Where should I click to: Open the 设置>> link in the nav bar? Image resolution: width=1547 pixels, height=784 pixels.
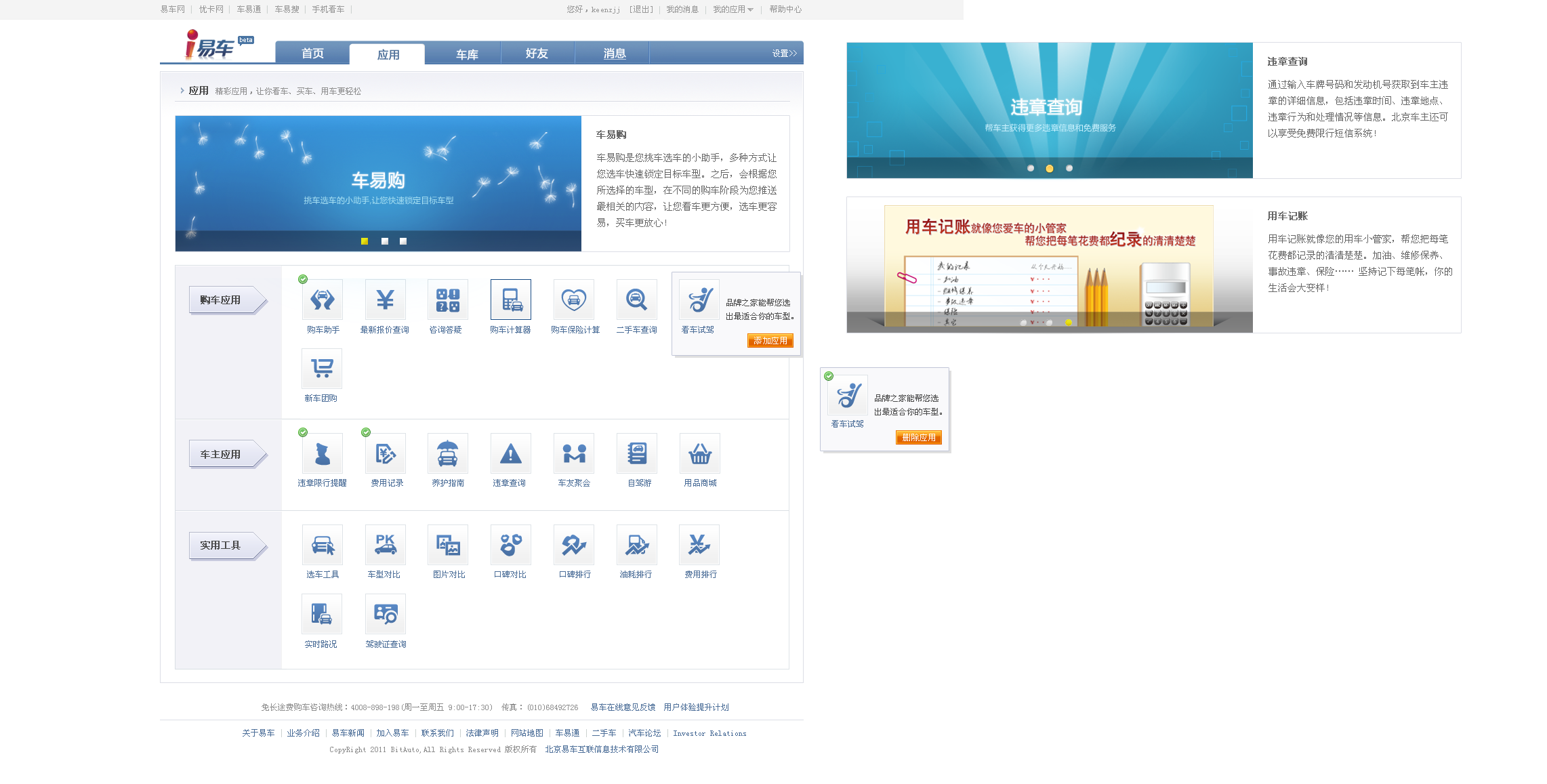[784, 54]
